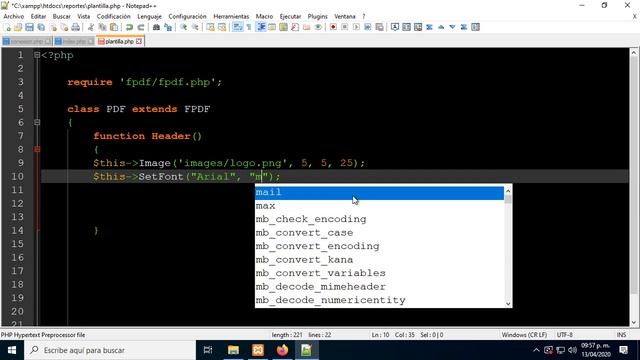Click the Save All toolbar icon
The height and width of the screenshot is (360, 640).
(x=41, y=27)
